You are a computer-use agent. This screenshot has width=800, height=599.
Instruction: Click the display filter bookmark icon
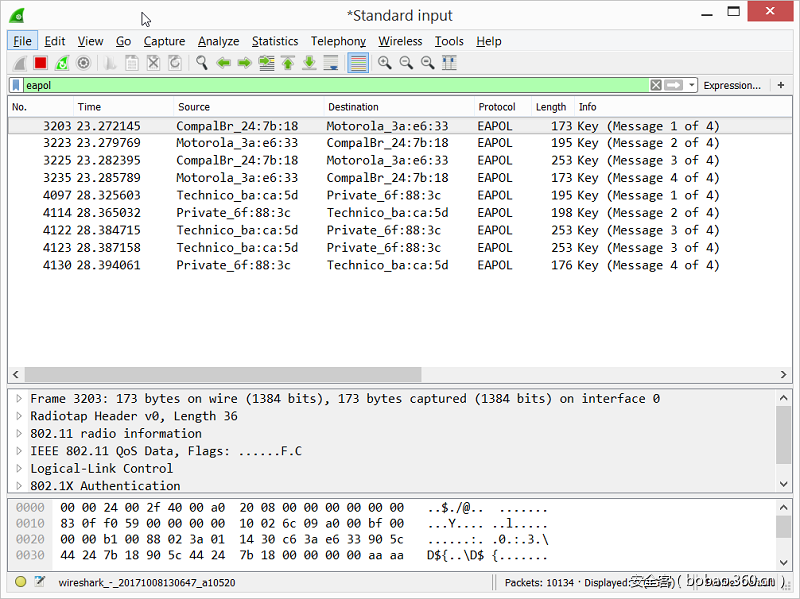point(16,86)
